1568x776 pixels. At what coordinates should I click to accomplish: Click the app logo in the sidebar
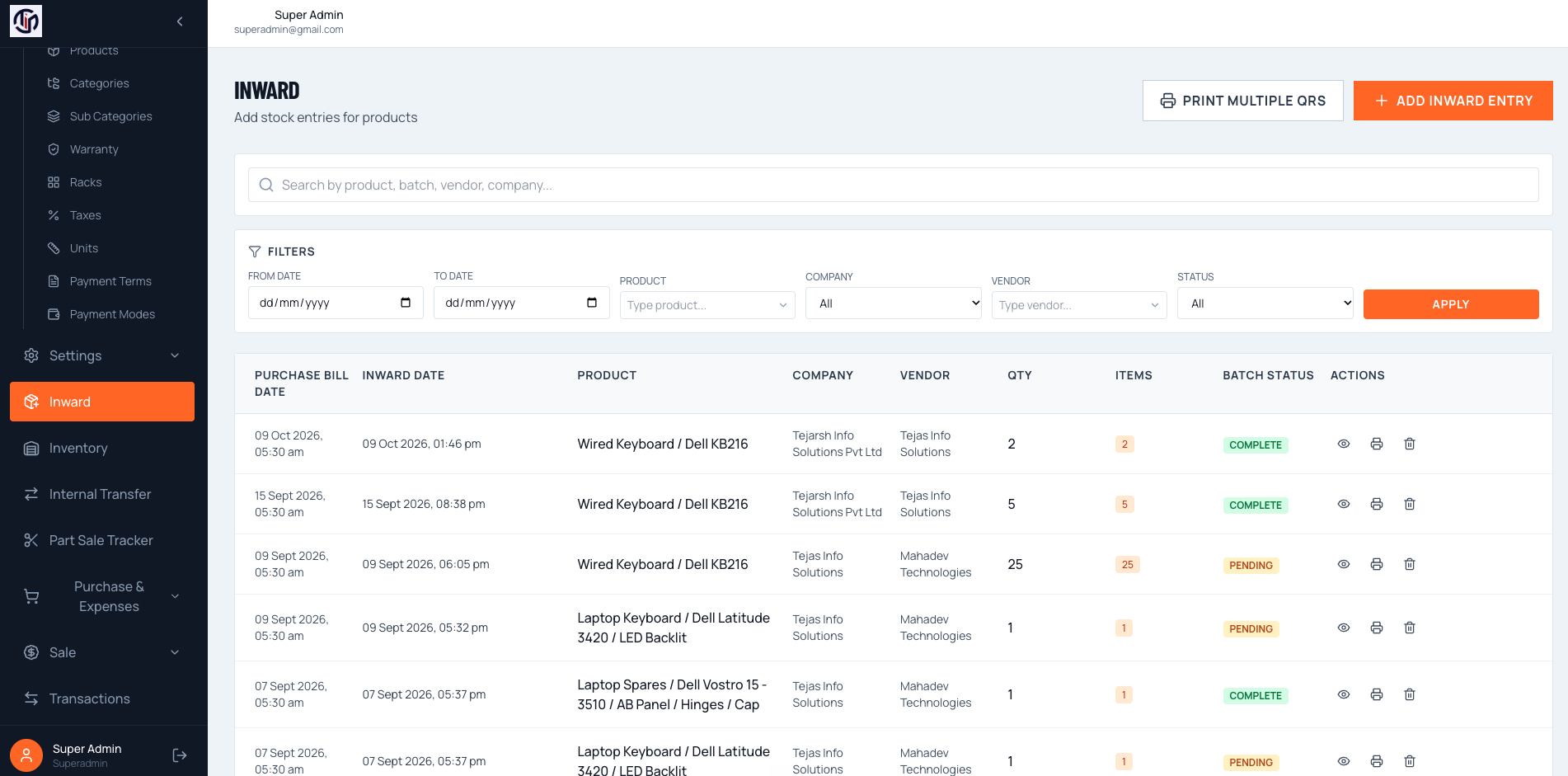point(26,21)
